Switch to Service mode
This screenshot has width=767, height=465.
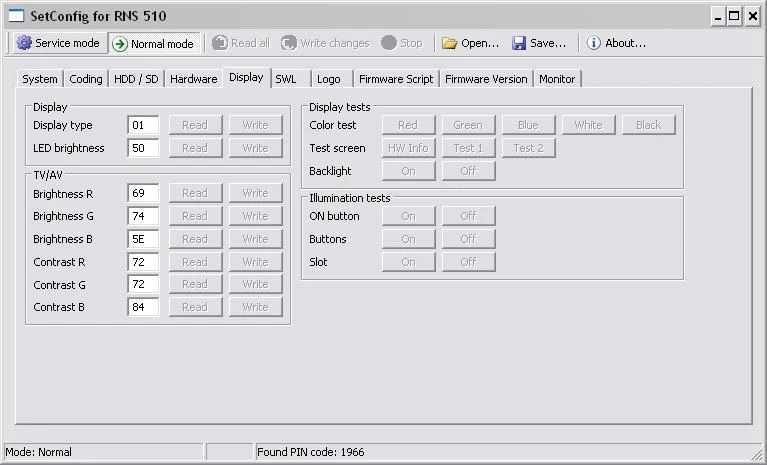click(x=59, y=43)
